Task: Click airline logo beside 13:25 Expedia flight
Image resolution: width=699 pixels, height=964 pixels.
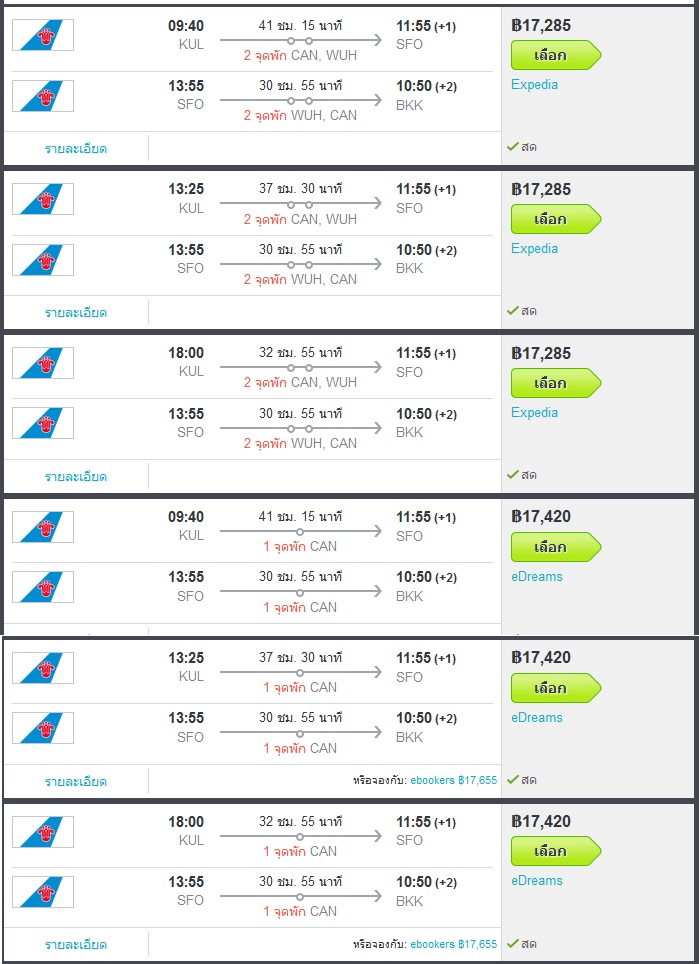Action: tap(43, 199)
